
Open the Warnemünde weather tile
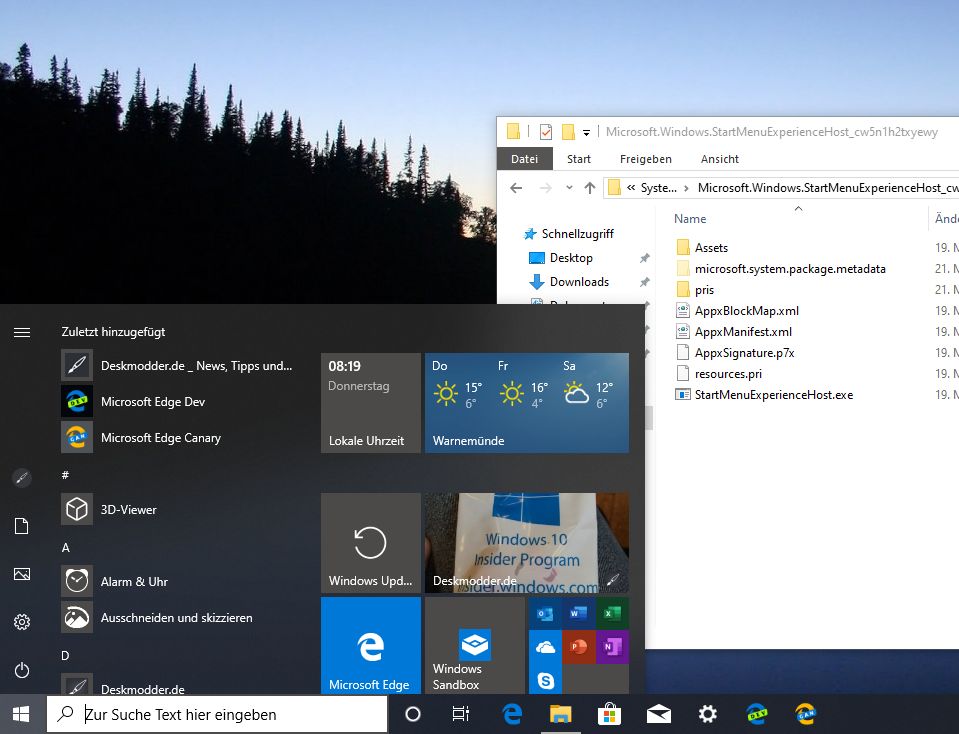click(527, 403)
